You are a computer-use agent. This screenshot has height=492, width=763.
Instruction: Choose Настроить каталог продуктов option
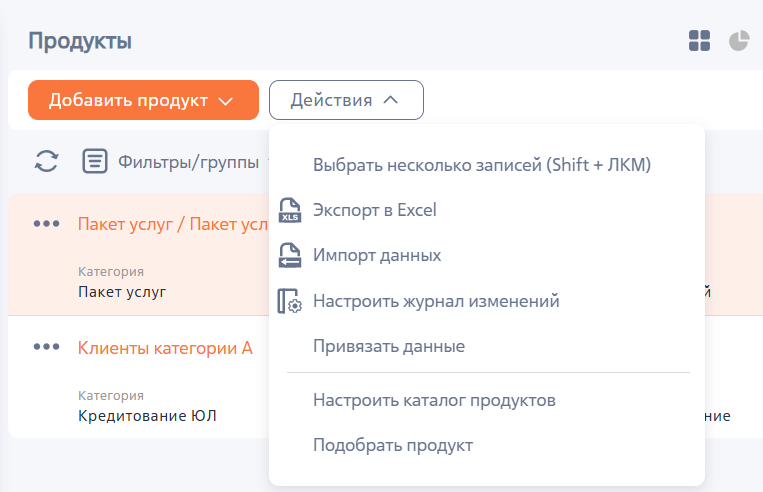click(x=434, y=401)
